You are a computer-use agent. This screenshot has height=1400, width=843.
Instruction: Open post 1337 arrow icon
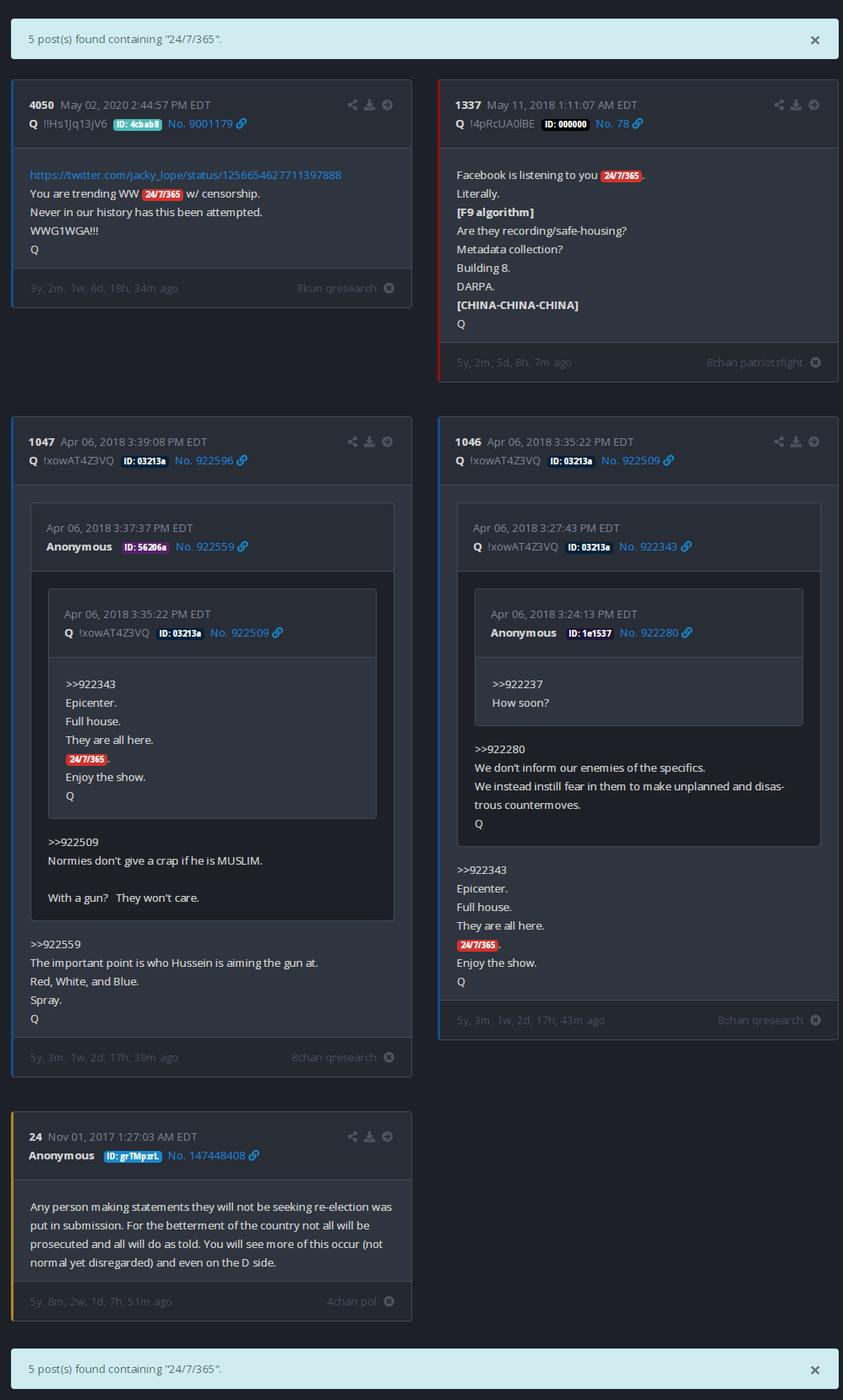pyautogui.click(x=813, y=105)
